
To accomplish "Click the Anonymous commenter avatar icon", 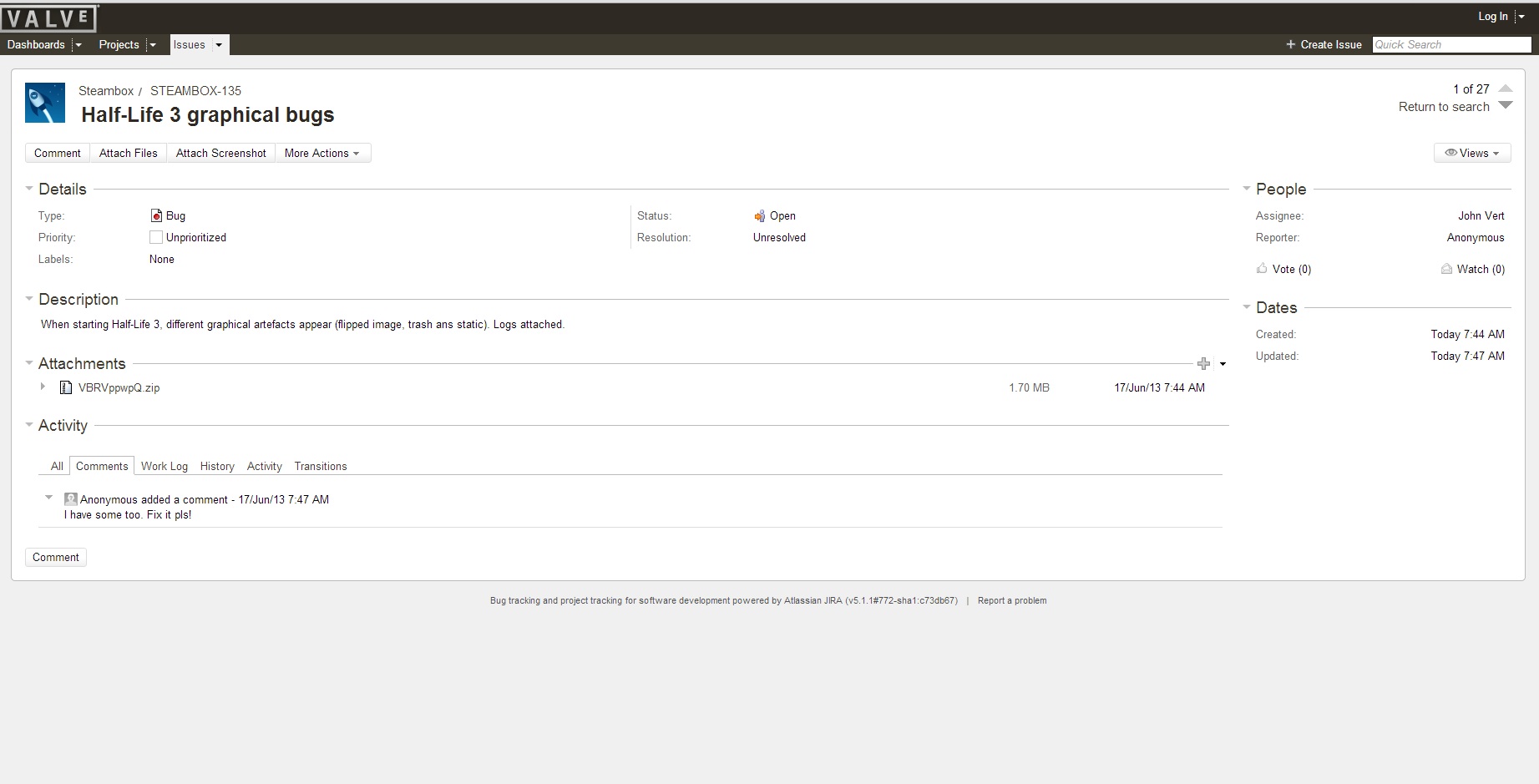I will pyautogui.click(x=71, y=499).
